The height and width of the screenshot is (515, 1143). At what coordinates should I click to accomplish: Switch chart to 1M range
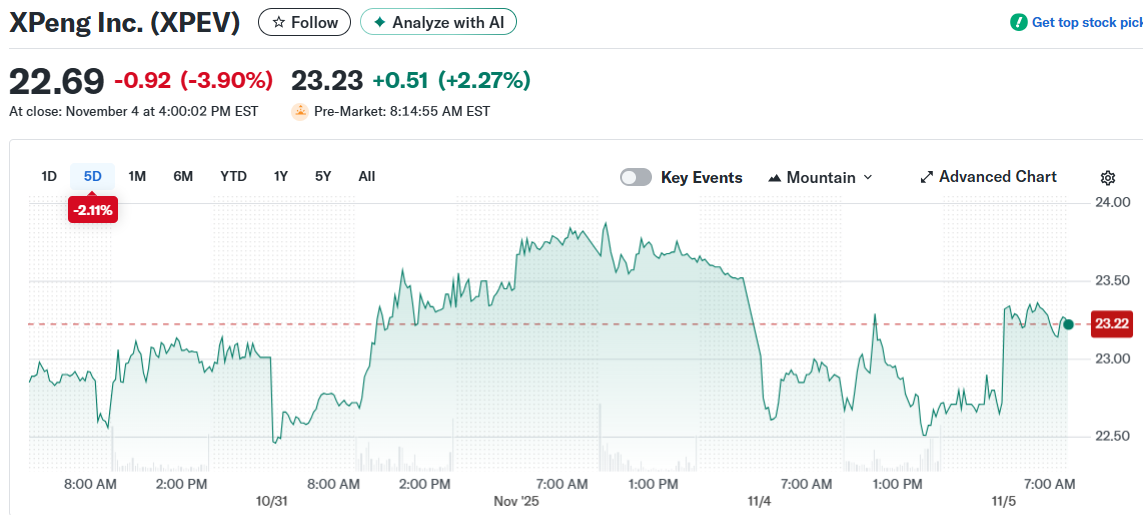point(138,176)
